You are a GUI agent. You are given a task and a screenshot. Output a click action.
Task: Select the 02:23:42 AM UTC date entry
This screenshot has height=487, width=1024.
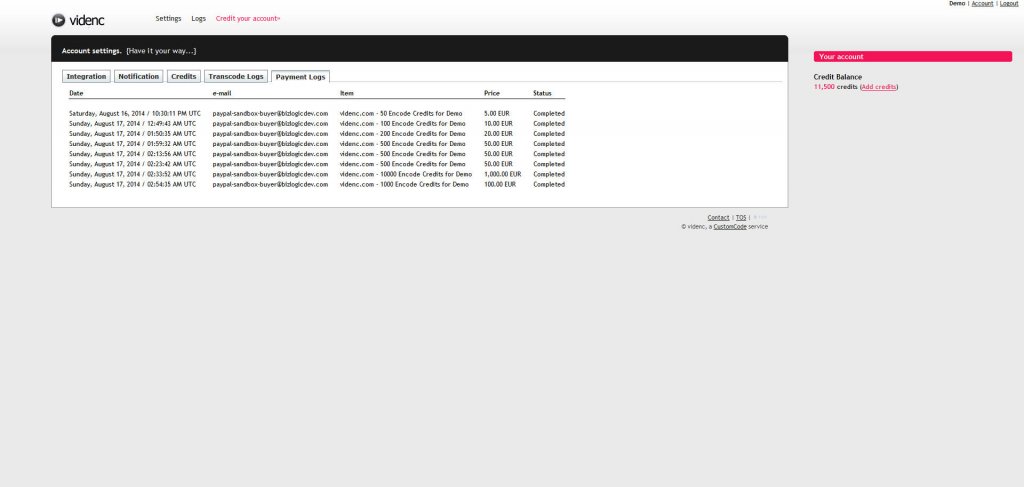(x=133, y=164)
